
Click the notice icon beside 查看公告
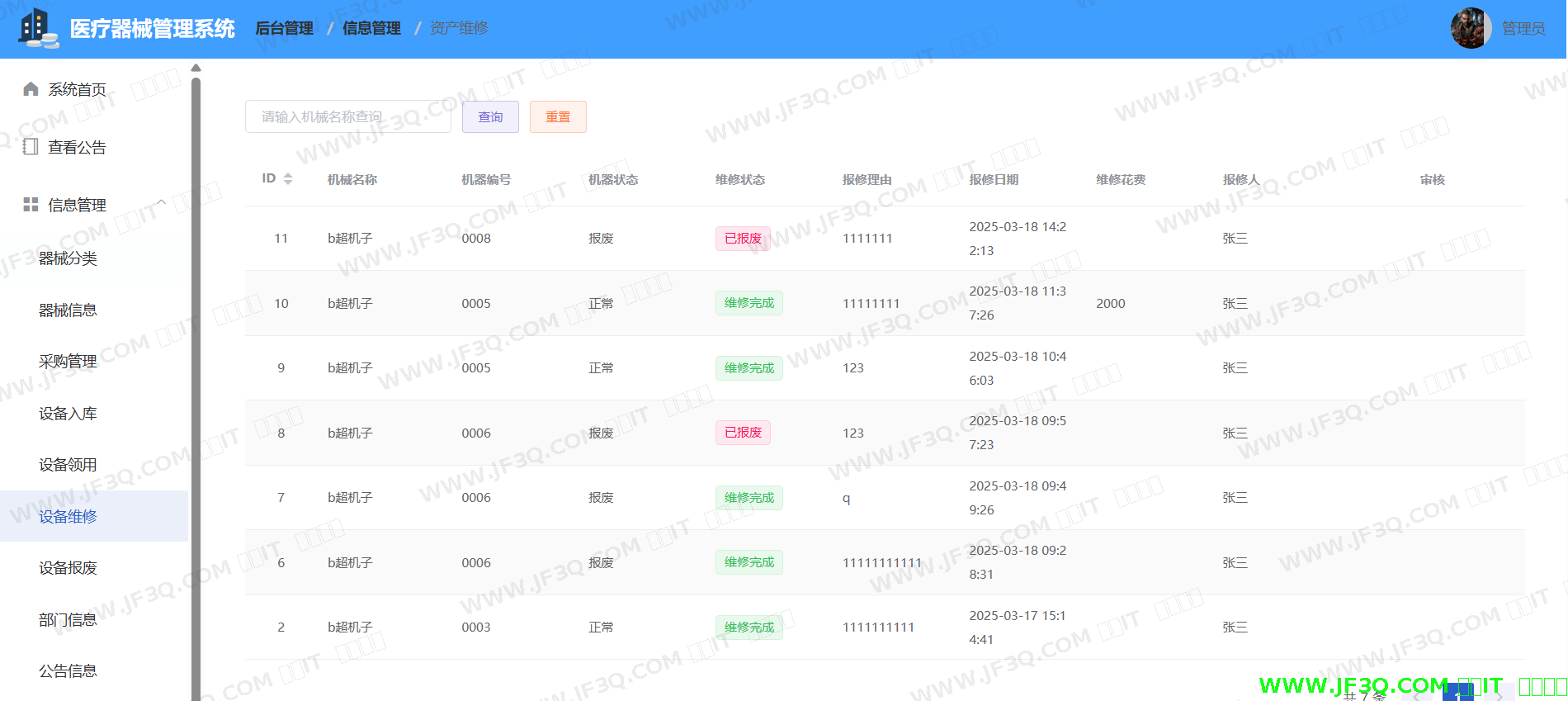[x=31, y=147]
